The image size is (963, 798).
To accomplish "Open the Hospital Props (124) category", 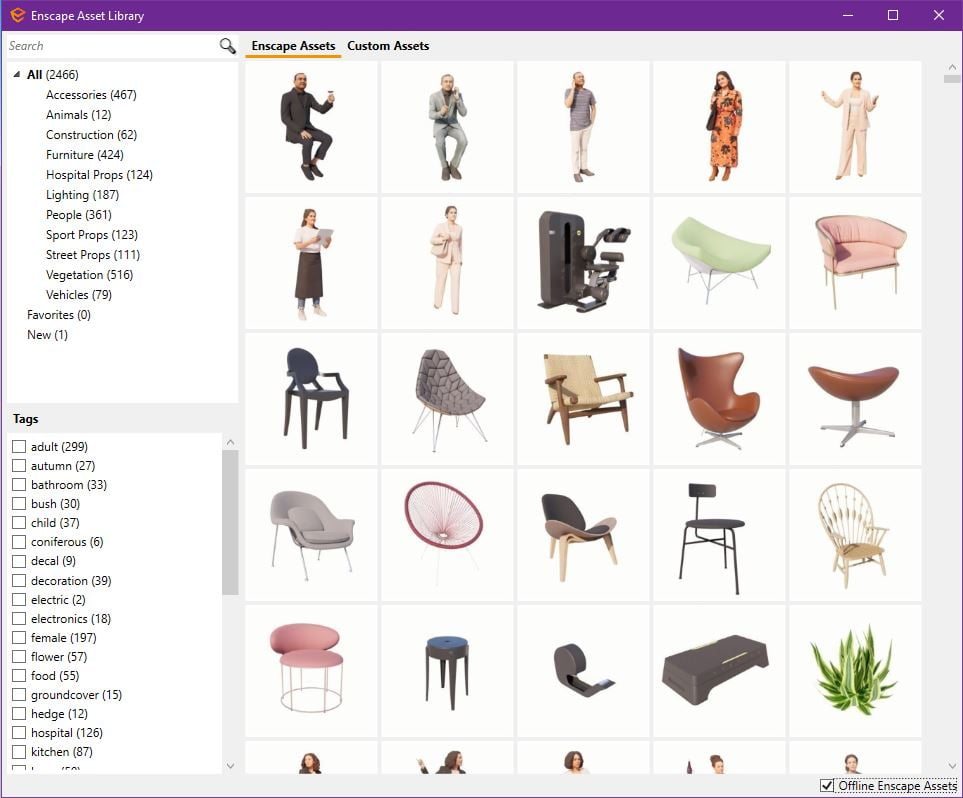I will coord(99,175).
